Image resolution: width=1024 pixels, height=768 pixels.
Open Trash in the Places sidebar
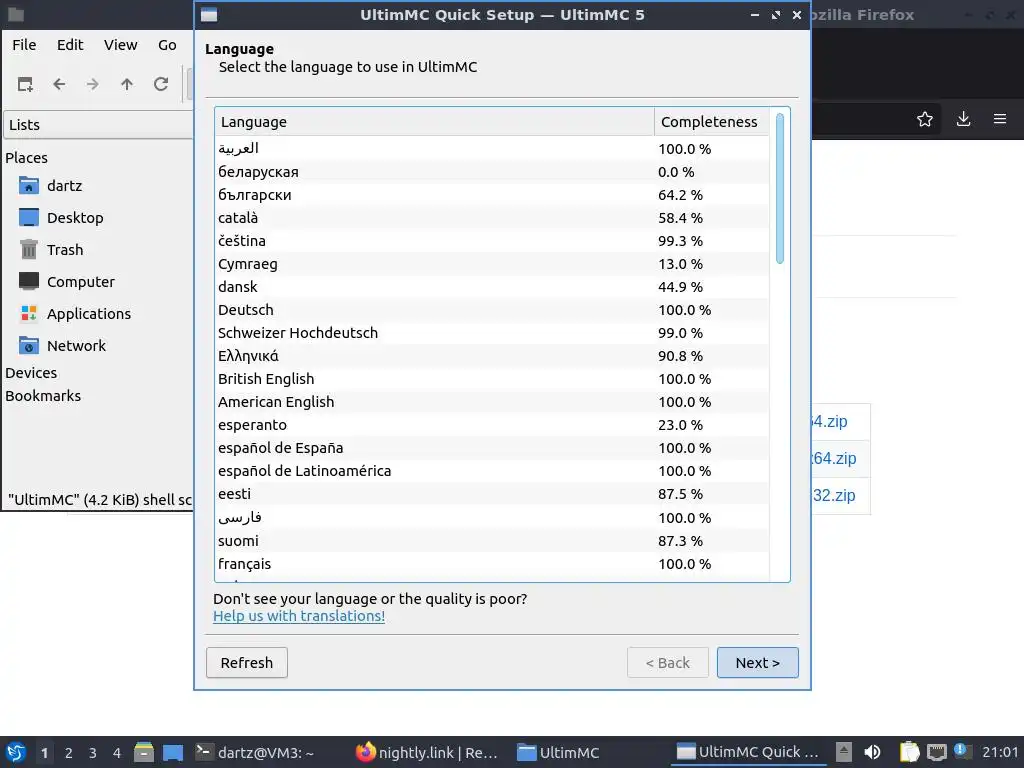coord(52,249)
